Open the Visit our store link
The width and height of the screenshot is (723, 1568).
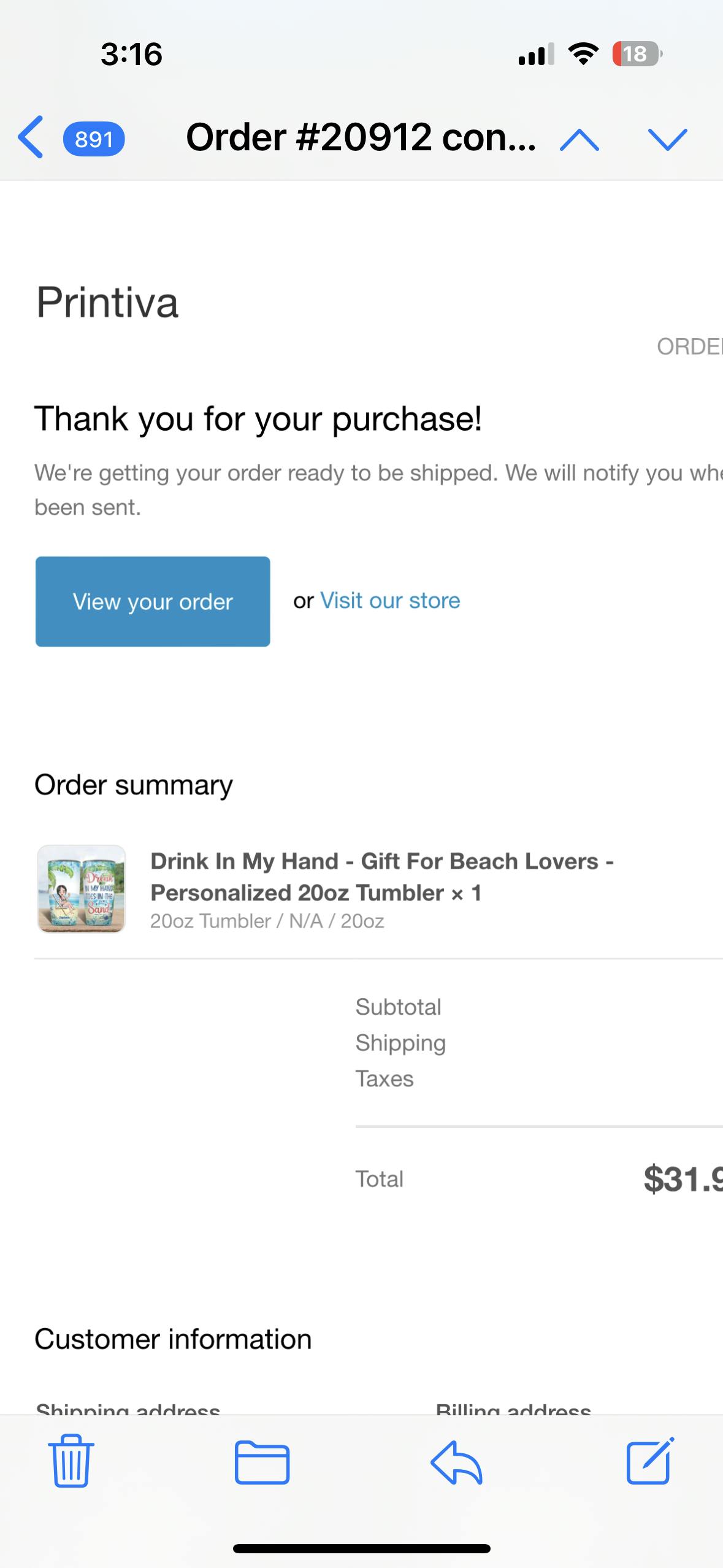[x=390, y=601]
